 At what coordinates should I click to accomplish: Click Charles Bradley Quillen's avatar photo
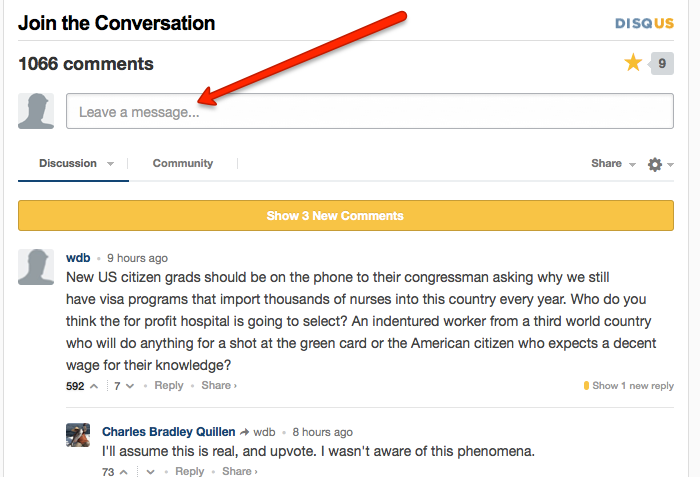[79, 435]
